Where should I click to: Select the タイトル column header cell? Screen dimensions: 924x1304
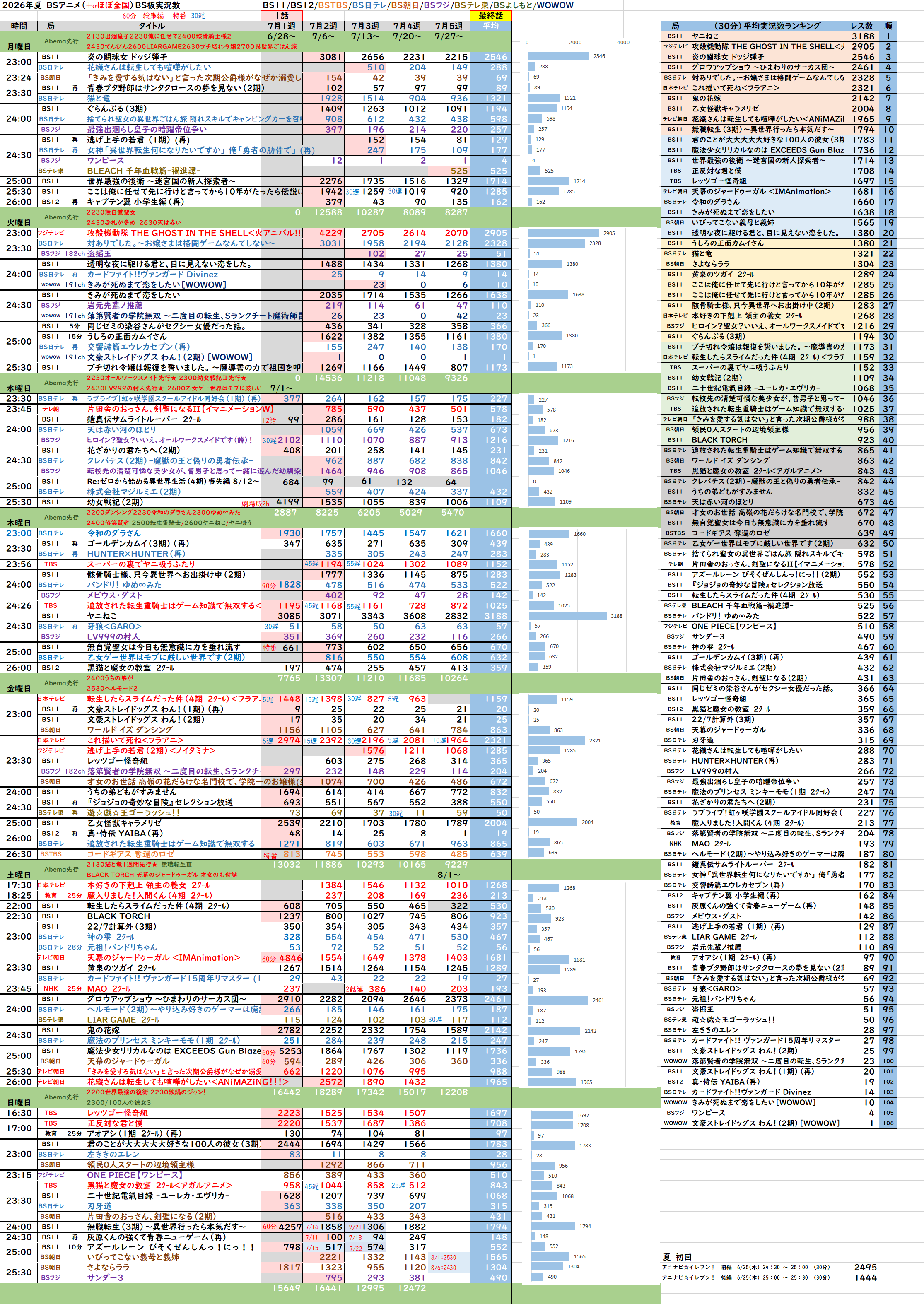click(152, 26)
